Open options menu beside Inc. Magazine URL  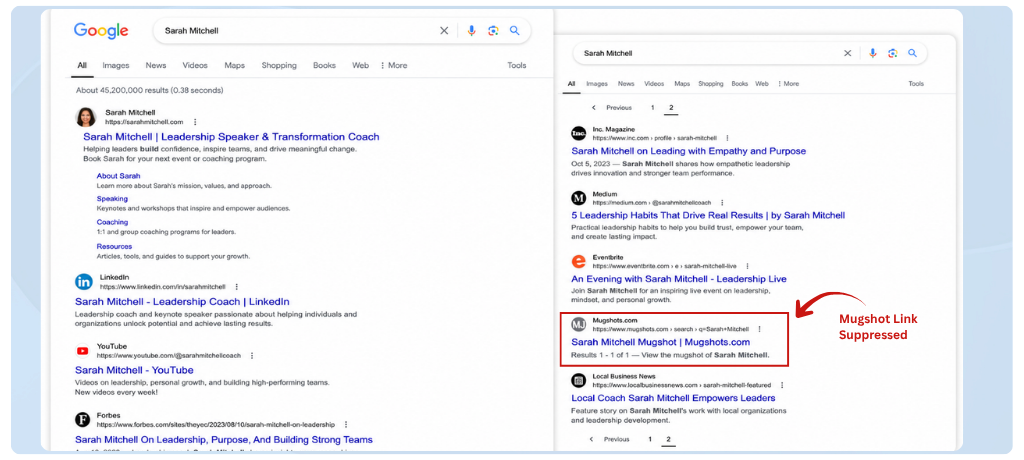click(x=728, y=139)
